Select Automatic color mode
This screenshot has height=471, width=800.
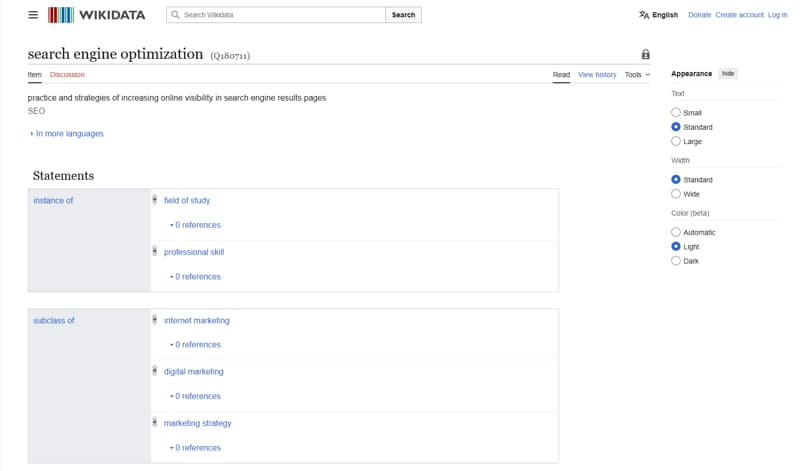[x=676, y=232]
